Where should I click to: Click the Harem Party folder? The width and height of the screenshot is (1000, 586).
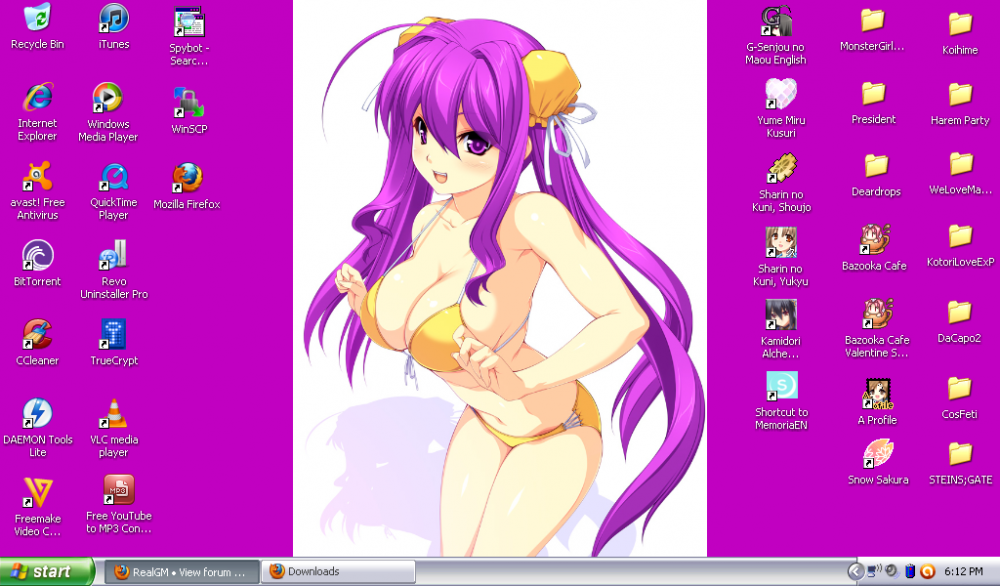pyautogui.click(x=960, y=95)
